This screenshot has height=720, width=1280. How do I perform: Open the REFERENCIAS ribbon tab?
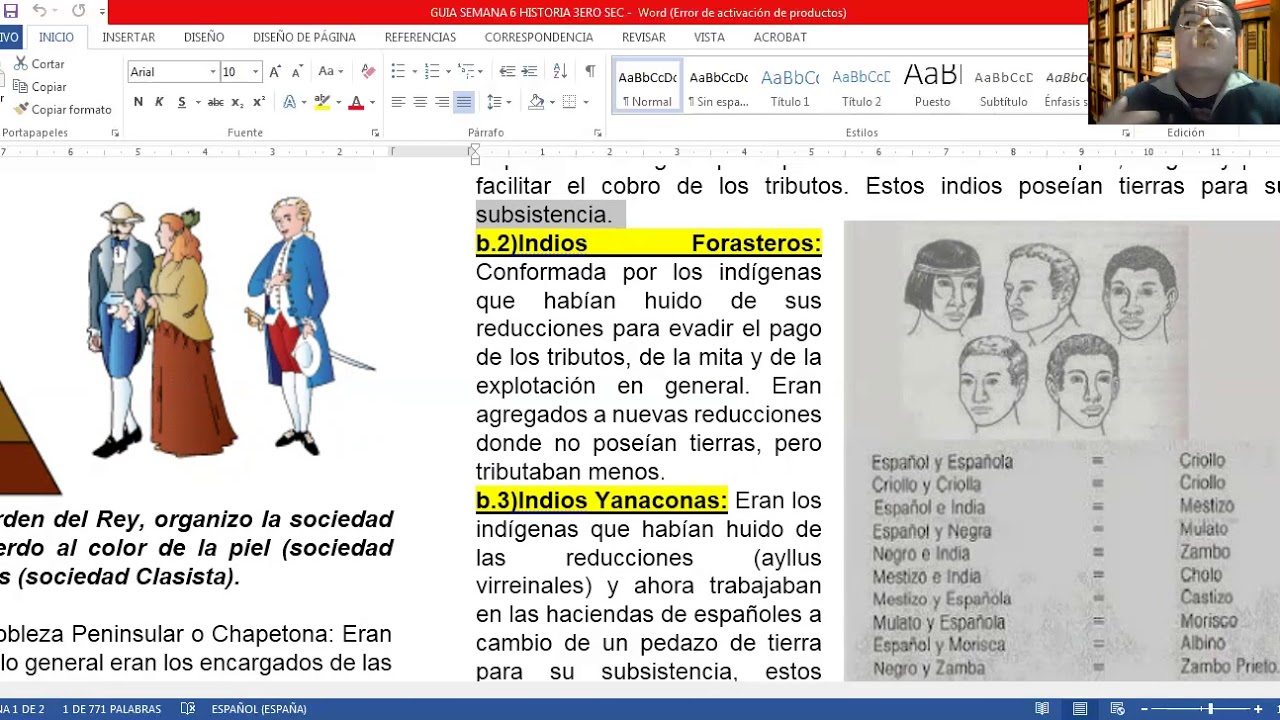420,37
